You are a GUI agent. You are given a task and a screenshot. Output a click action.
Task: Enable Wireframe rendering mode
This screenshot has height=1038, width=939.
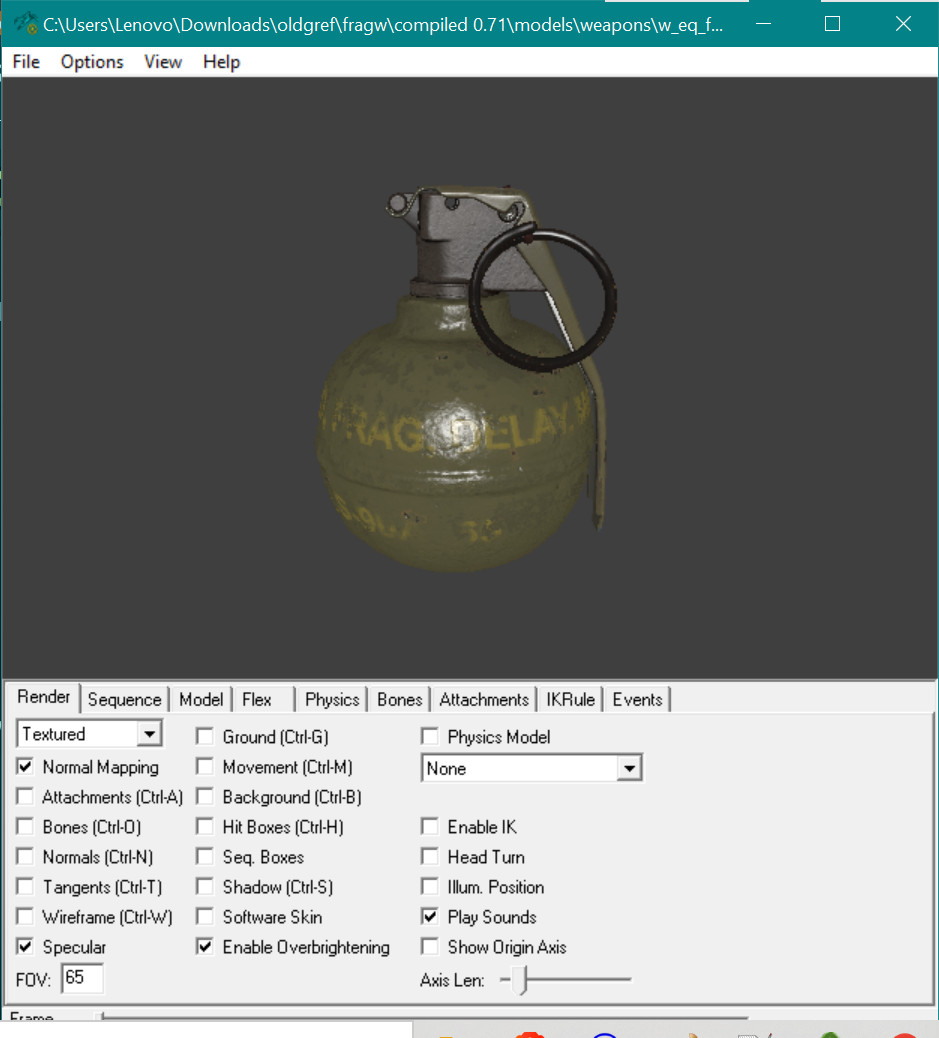pos(24,917)
